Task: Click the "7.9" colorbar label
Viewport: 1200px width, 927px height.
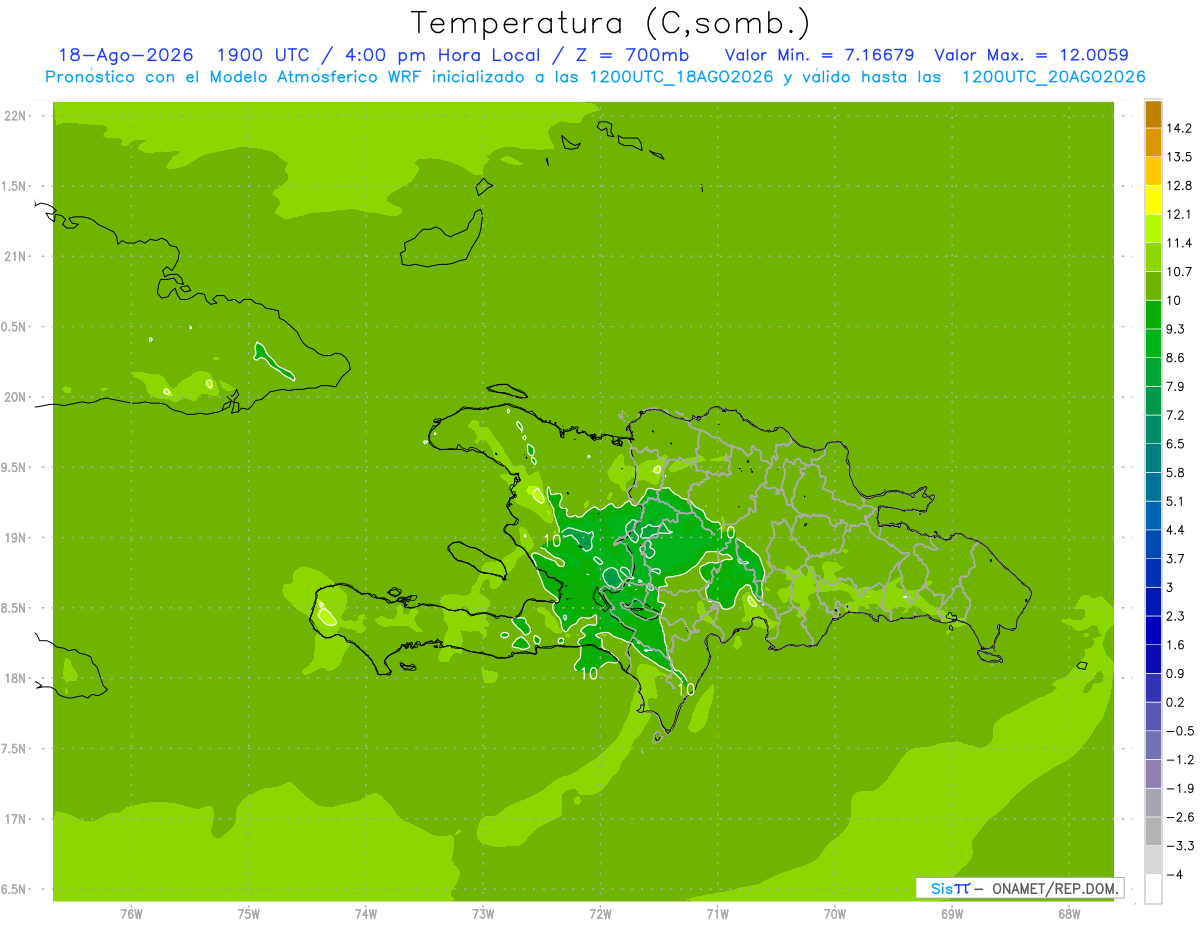Action: pos(1176,386)
